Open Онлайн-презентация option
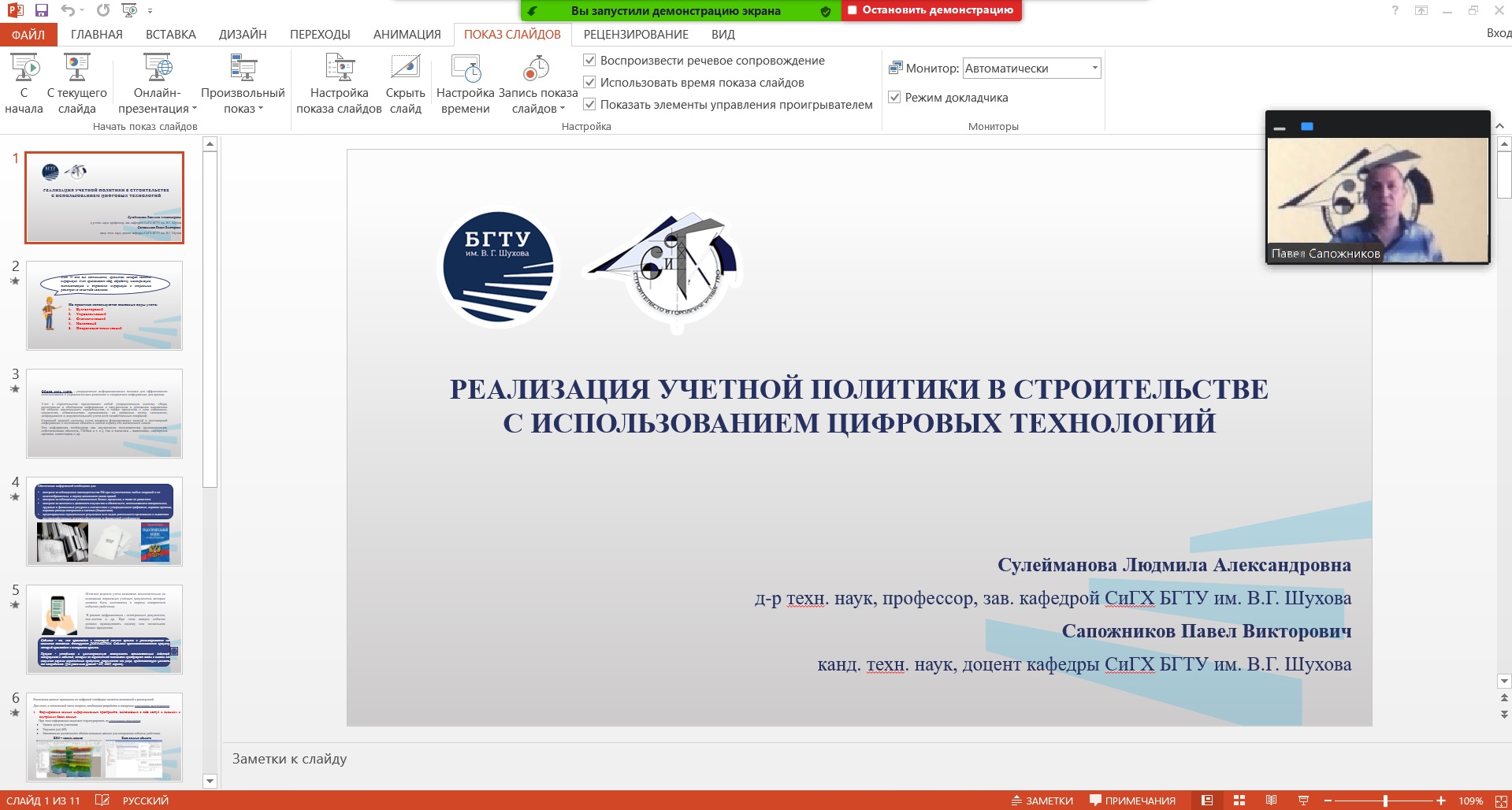1512x810 pixels. tap(158, 84)
